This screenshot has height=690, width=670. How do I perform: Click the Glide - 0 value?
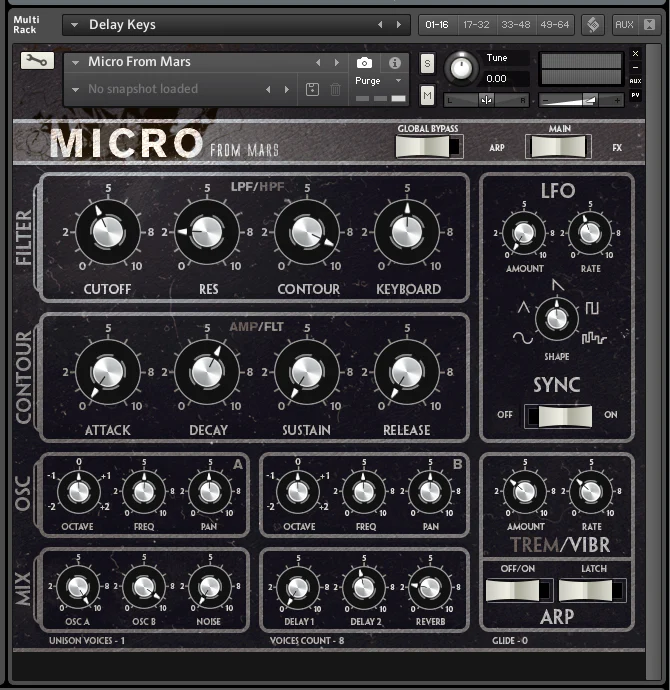[x=510, y=641]
